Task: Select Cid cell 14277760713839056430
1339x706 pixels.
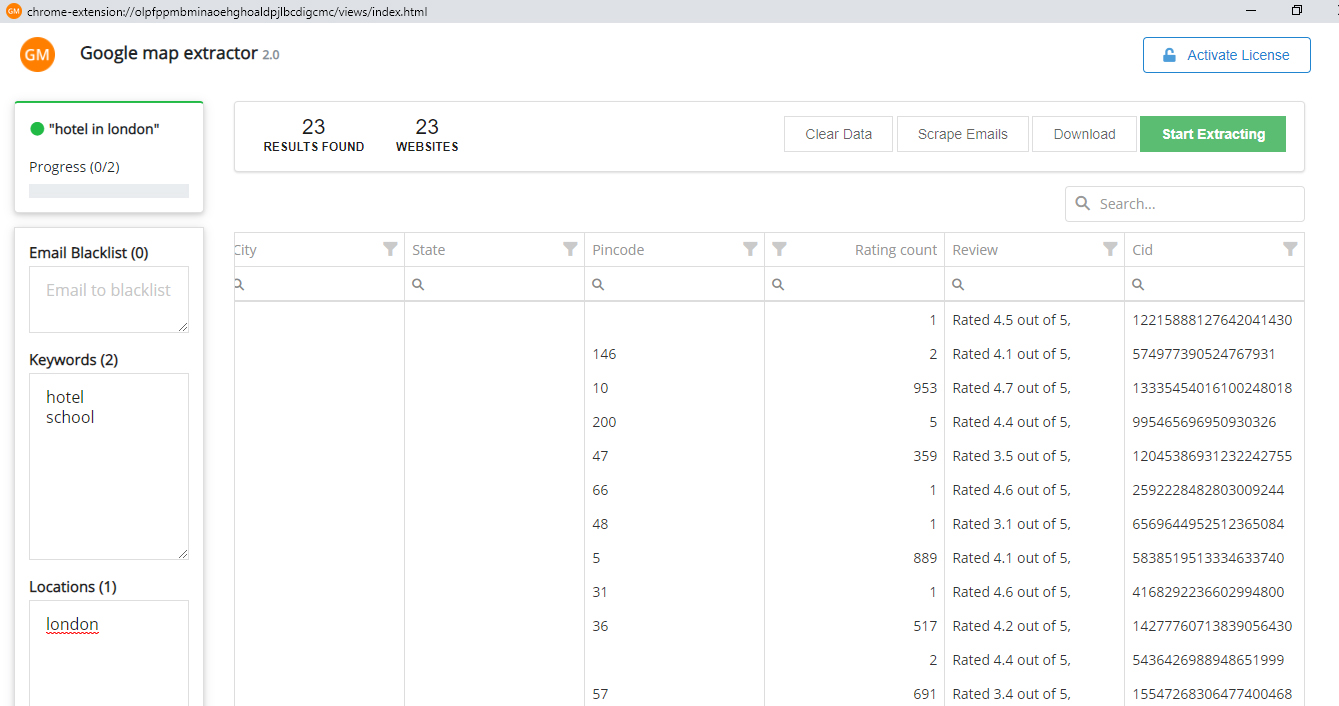Action: pos(1212,626)
